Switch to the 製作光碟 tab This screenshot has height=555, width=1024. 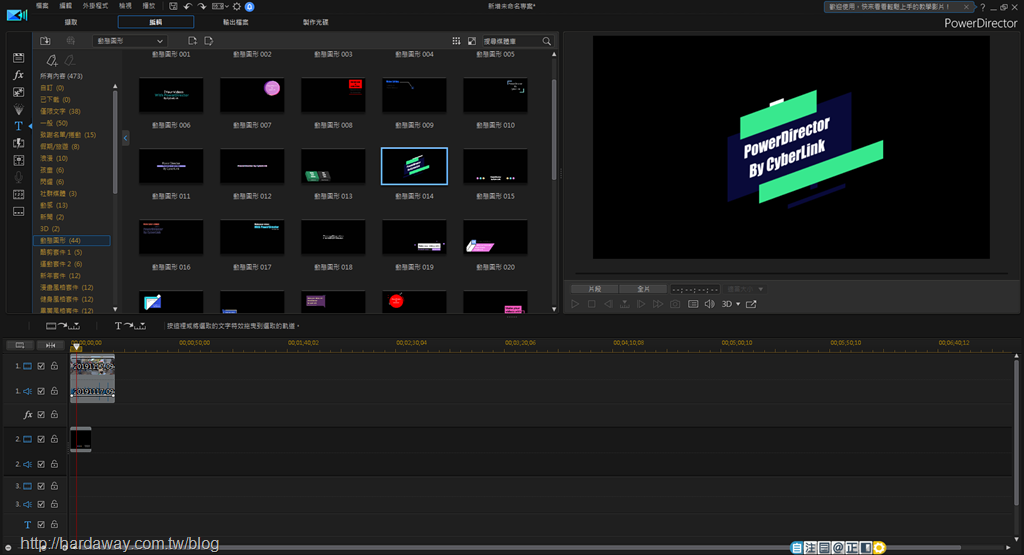(315, 22)
